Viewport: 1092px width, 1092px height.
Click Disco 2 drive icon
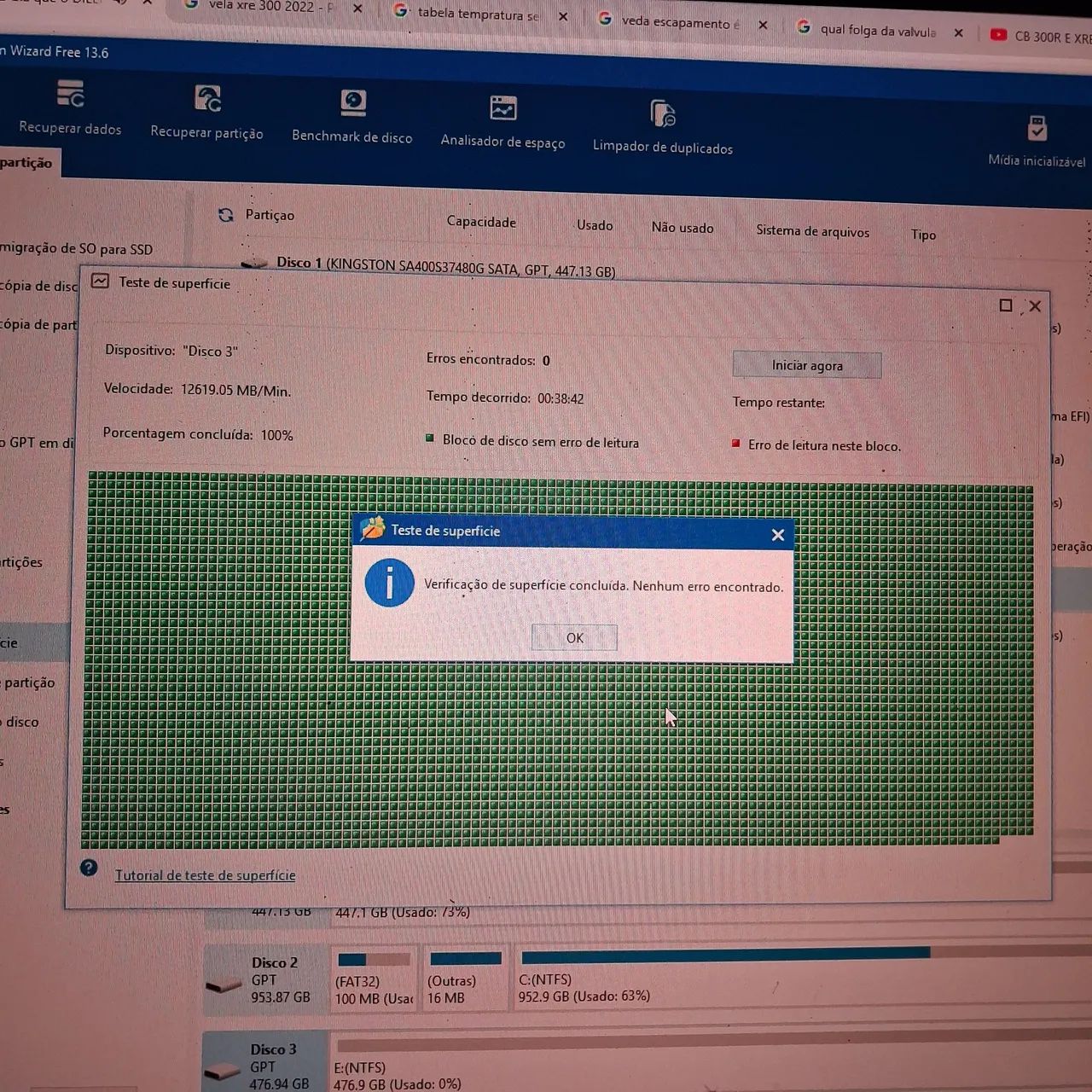pos(224,985)
